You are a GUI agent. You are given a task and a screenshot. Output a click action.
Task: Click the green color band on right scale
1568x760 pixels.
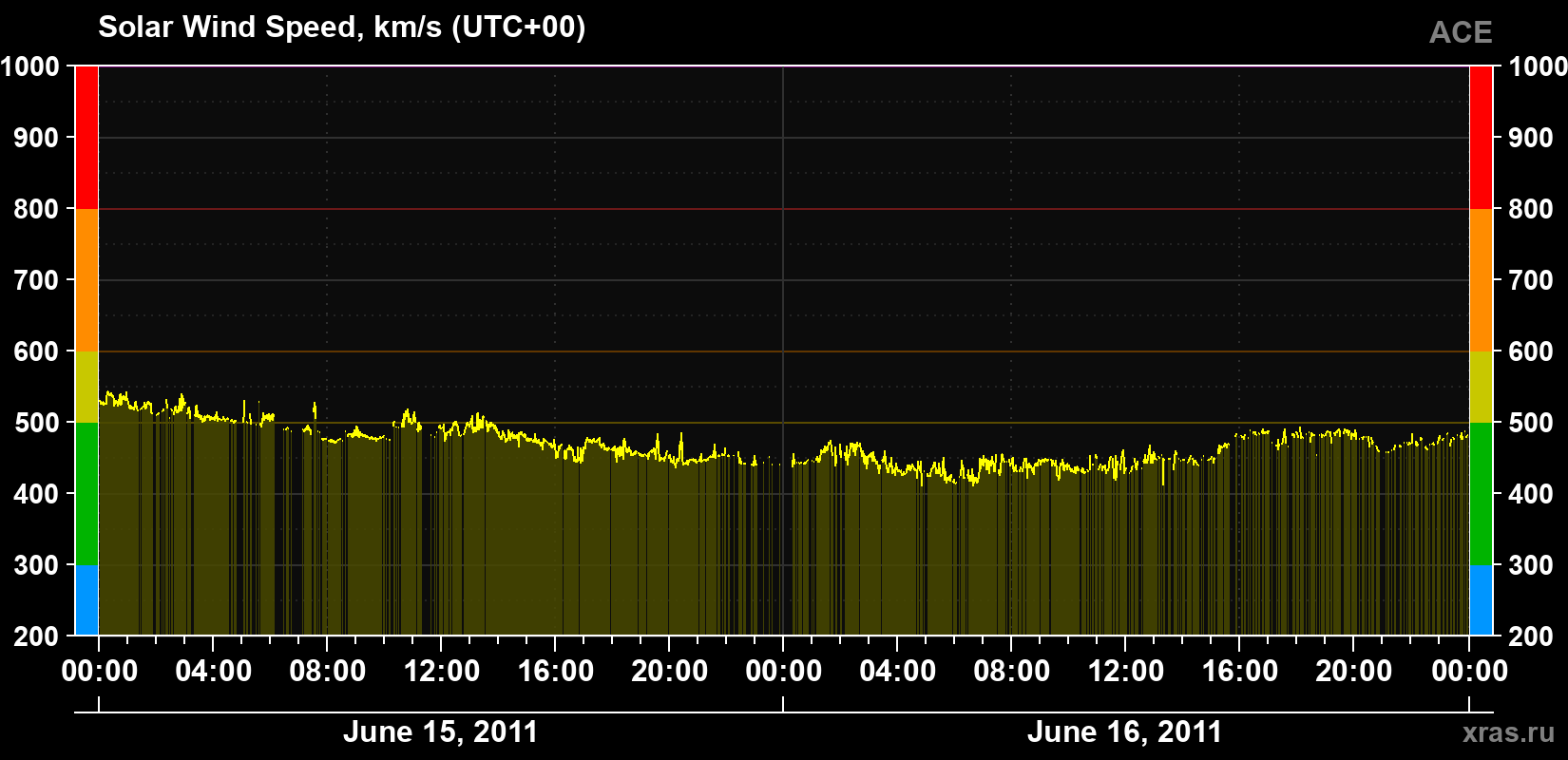coord(1481,494)
